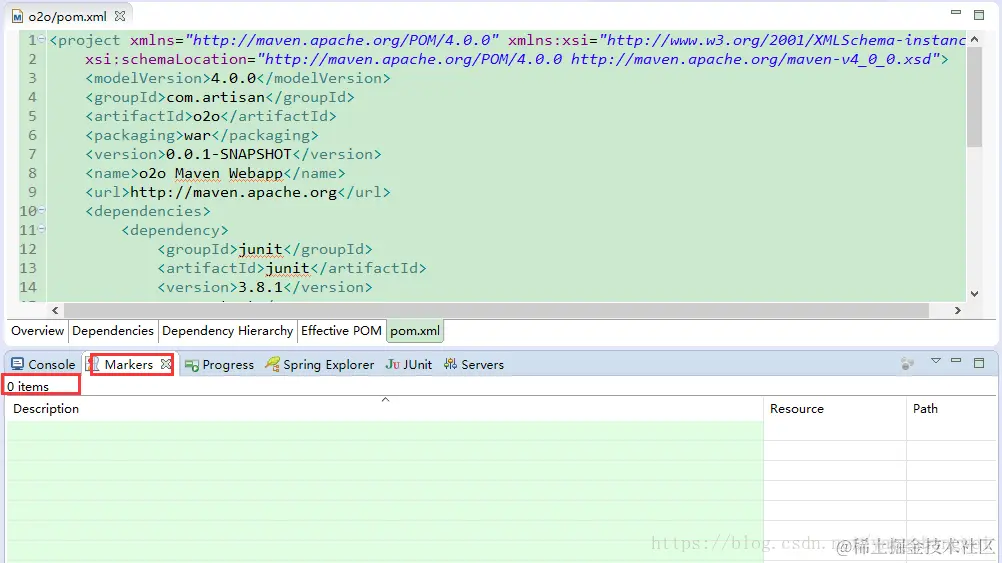Click the Servers view icon
This screenshot has height=563, width=1002.
click(451, 364)
